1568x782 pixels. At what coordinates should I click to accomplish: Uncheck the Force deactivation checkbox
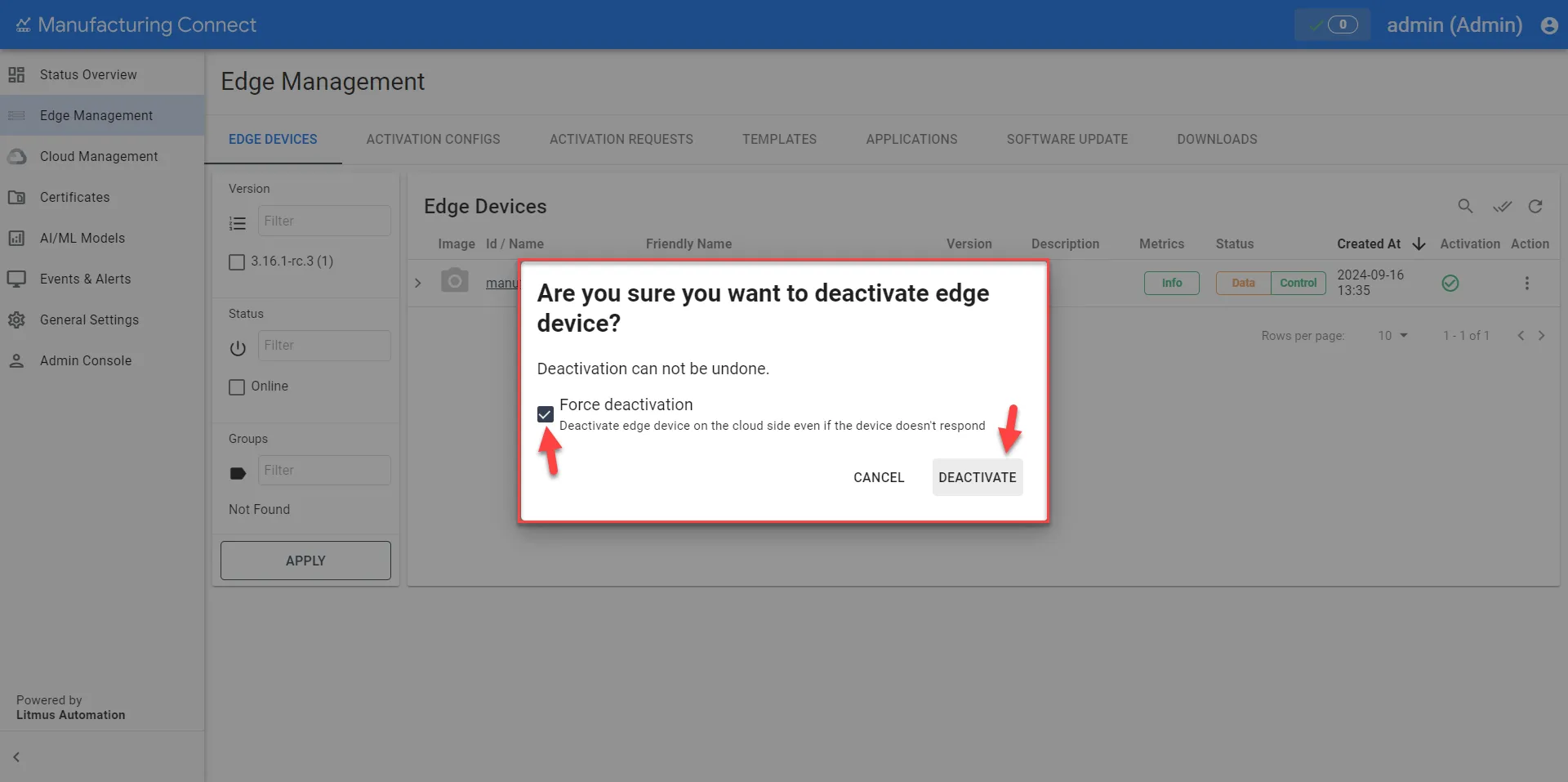[546, 414]
